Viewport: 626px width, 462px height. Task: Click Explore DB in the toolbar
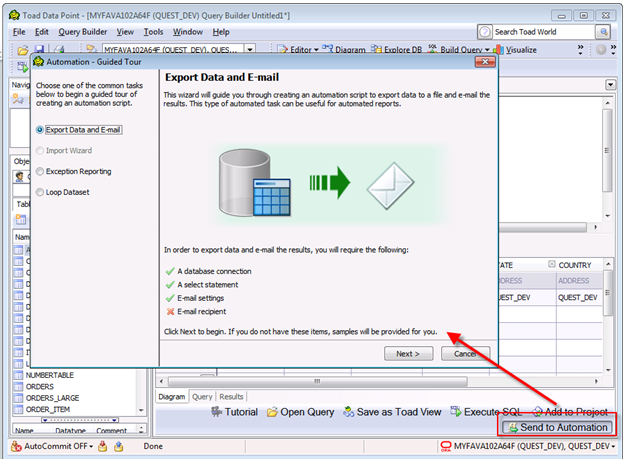pos(396,50)
